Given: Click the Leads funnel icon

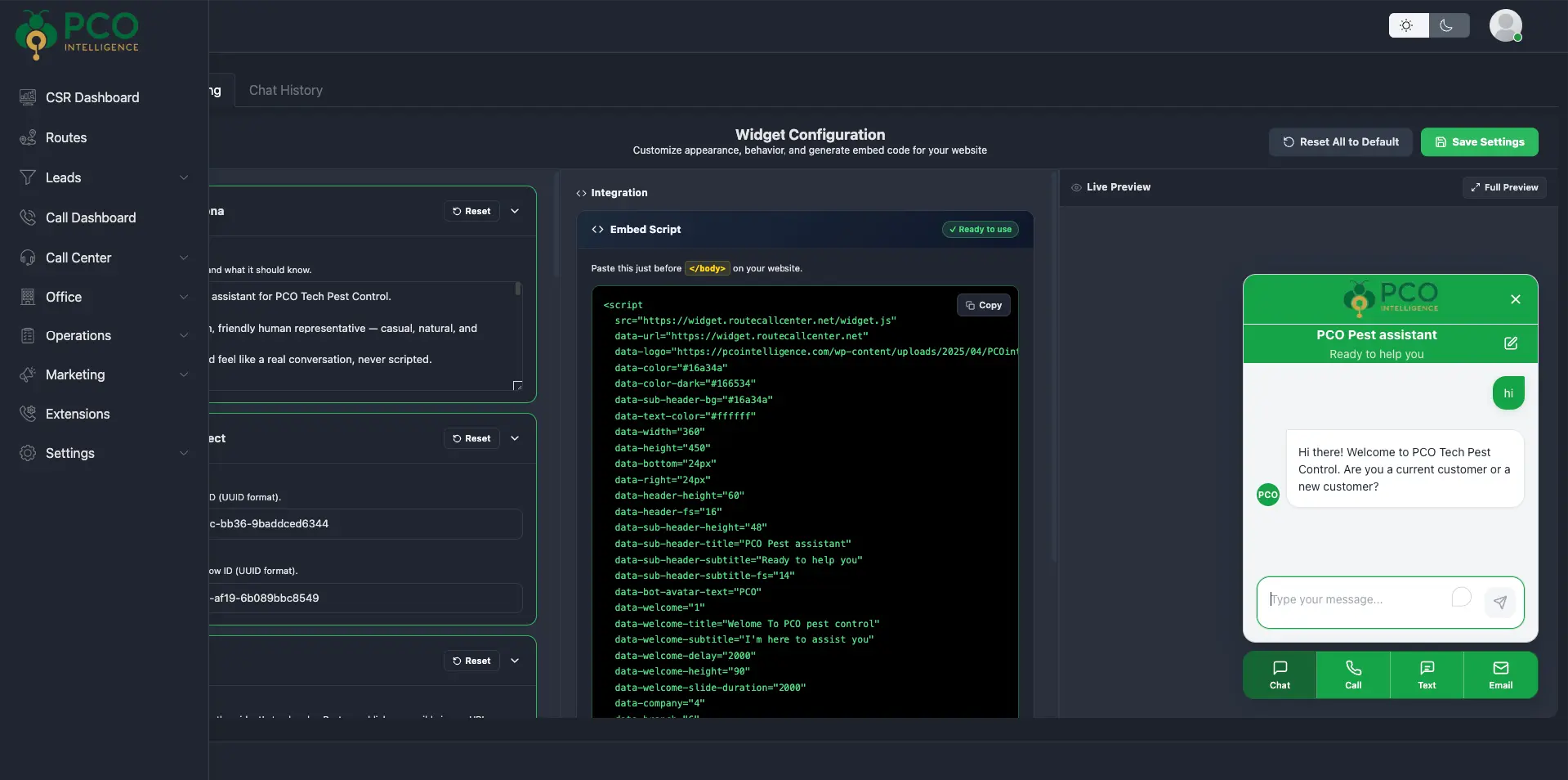Looking at the screenshot, I should tap(28, 177).
